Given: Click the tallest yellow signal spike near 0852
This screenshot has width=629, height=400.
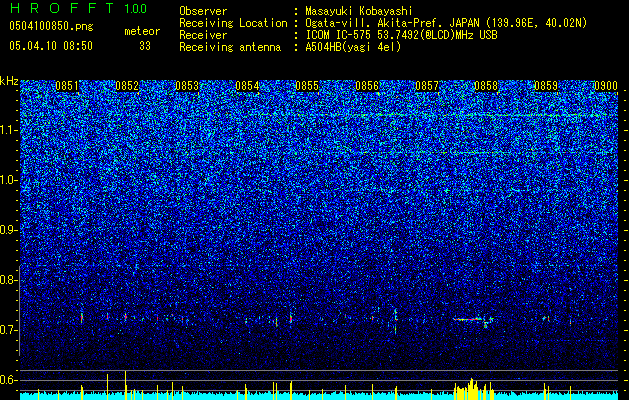Looking at the screenshot, I should click(x=126, y=385).
